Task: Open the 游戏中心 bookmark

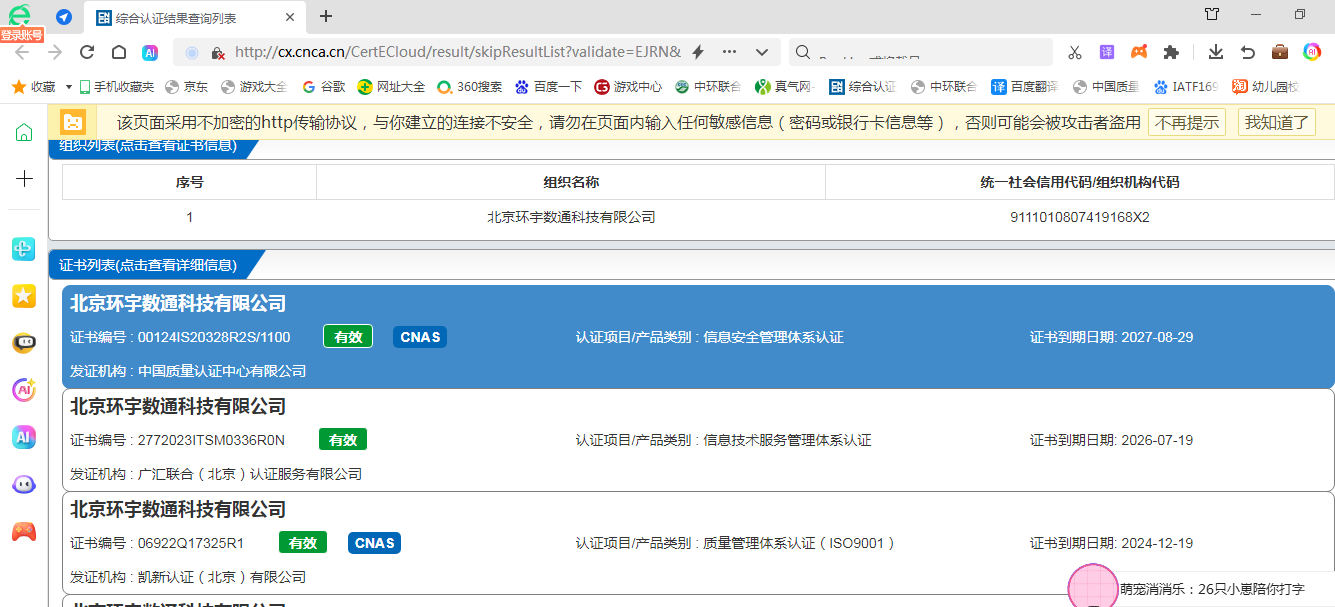Action: coord(628,87)
